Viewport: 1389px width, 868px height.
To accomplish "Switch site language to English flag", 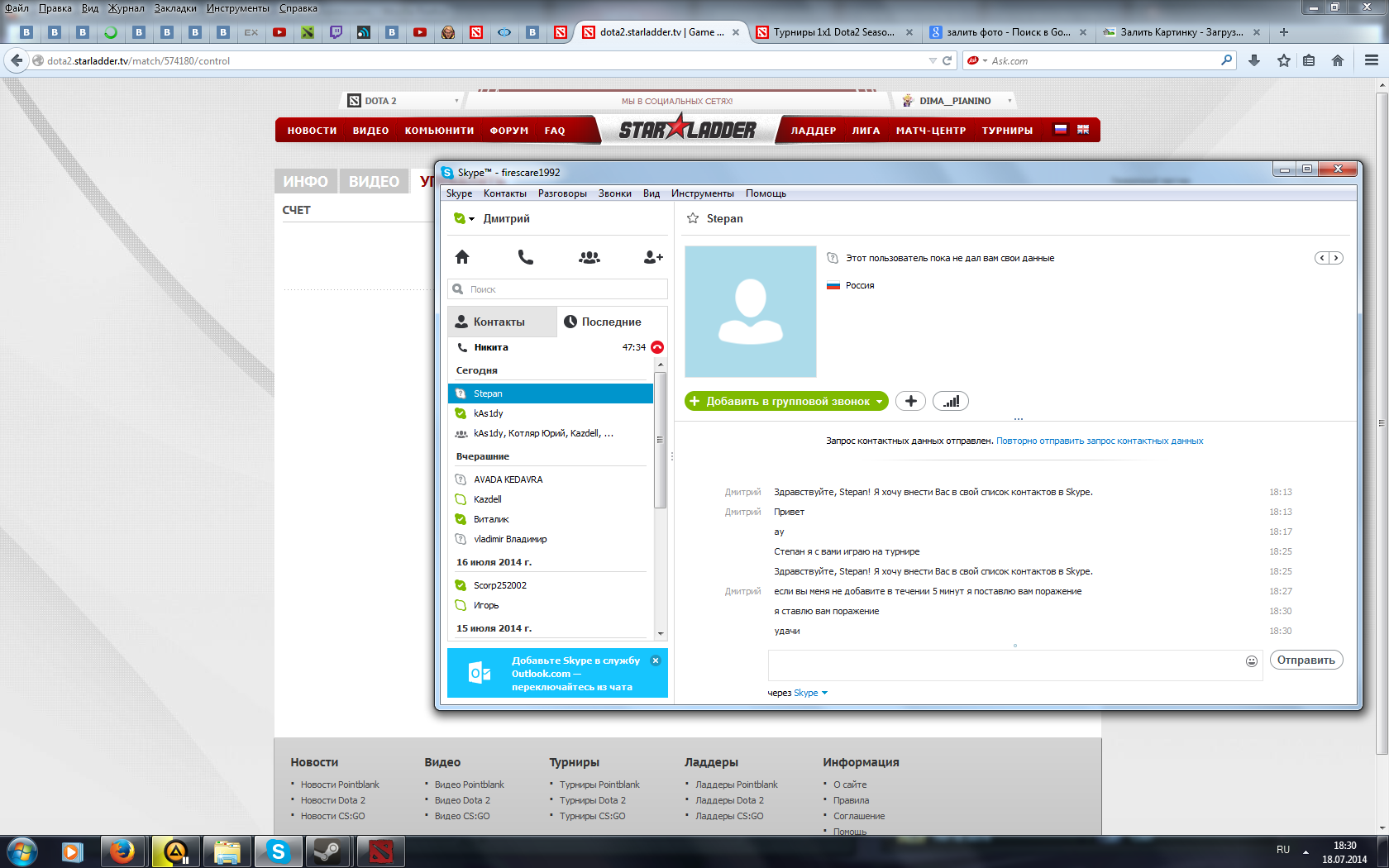I will tap(1083, 130).
